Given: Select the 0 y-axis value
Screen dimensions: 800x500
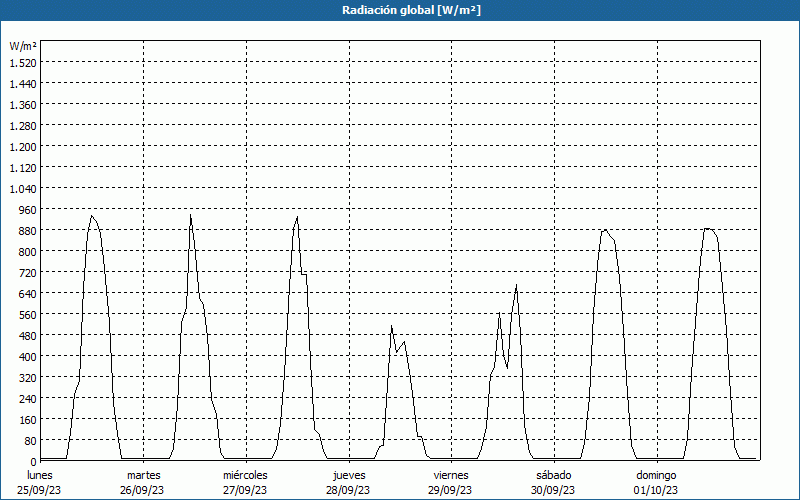Looking at the screenshot, I should tap(34, 462).
